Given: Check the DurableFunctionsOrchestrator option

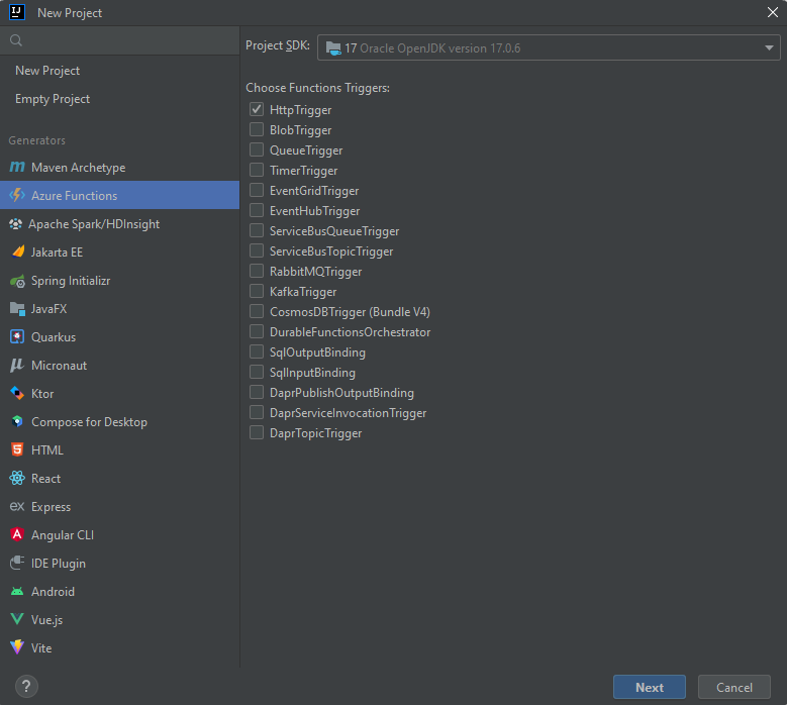Looking at the screenshot, I should click(x=256, y=332).
